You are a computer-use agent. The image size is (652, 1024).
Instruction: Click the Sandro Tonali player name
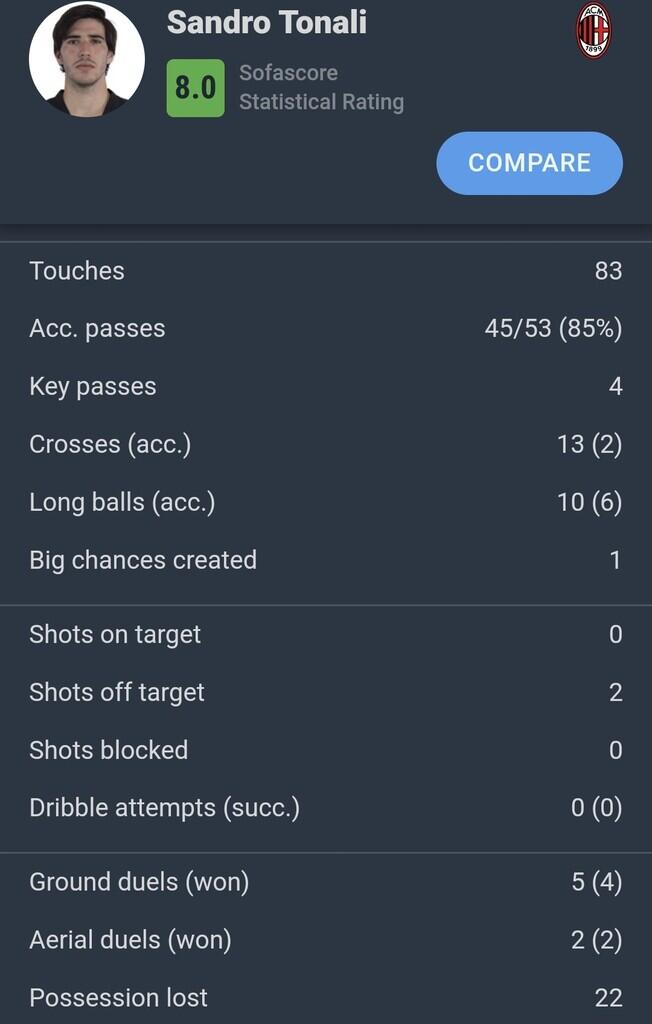[267, 22]
